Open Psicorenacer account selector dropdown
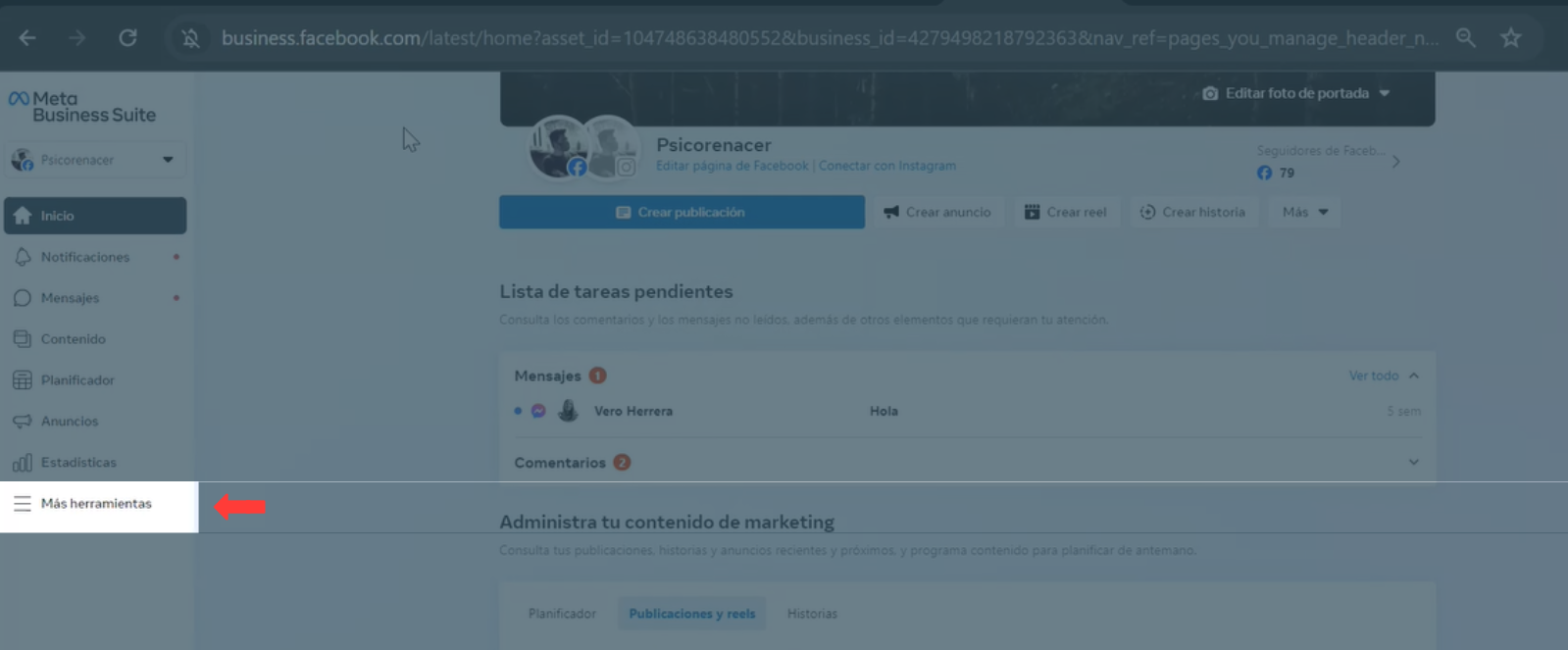Viewport: 1568px width, 650px height. pyautogui.click(x=95, y=160)
